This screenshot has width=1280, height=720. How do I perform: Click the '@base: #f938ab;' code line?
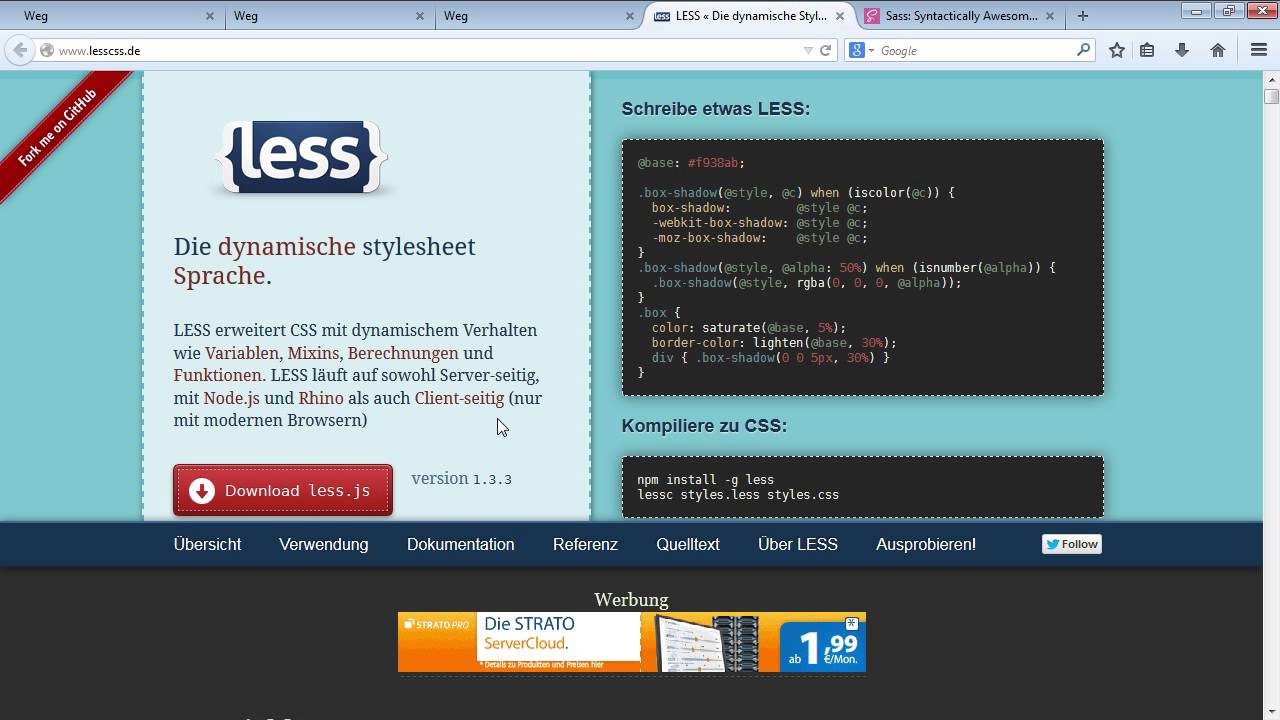coord(691,163)
